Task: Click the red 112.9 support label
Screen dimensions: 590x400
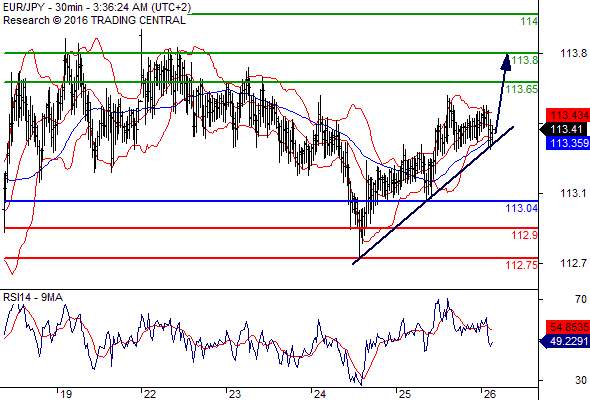Action: pos(524,236)
